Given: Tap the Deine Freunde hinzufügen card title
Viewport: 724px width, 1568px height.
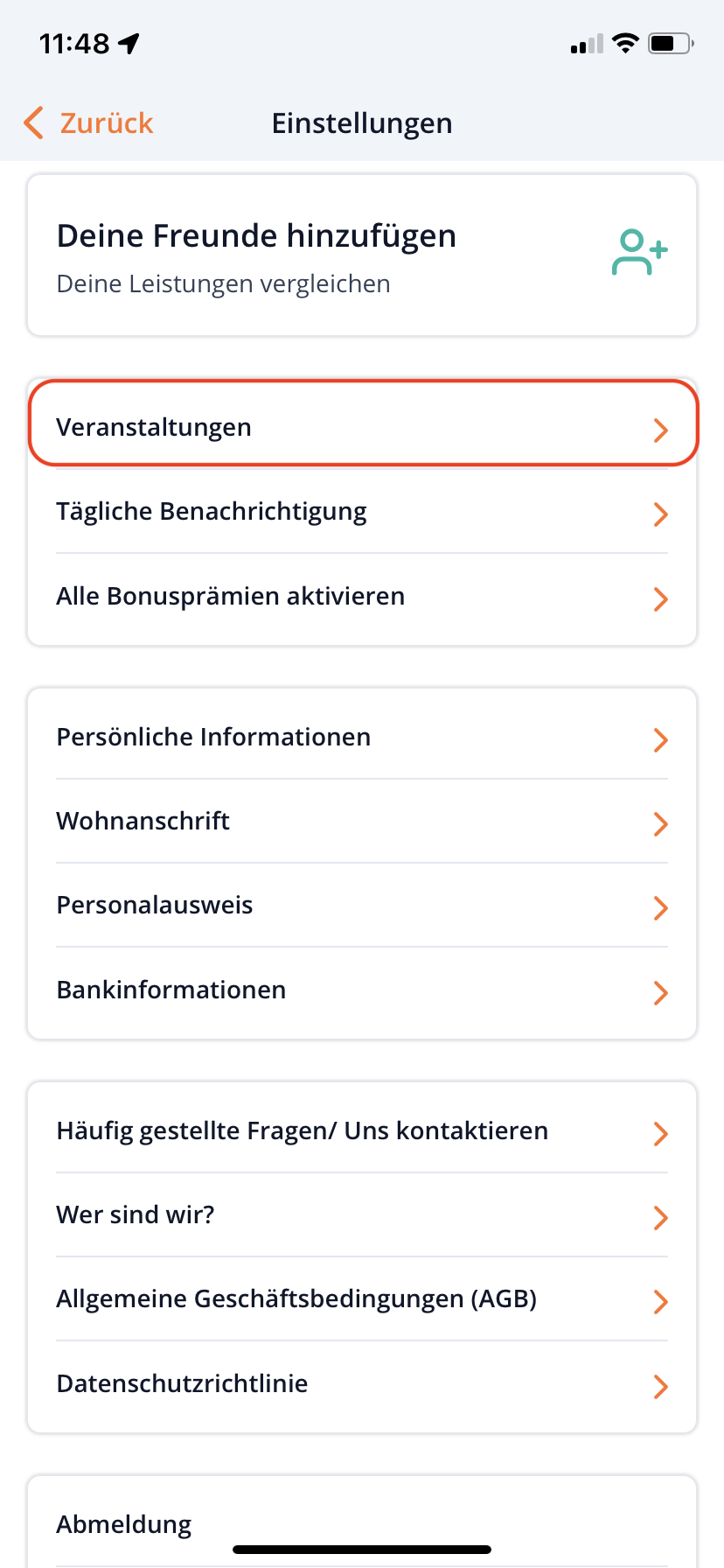Looking at the screenshot, I should (x=256, y=236).
